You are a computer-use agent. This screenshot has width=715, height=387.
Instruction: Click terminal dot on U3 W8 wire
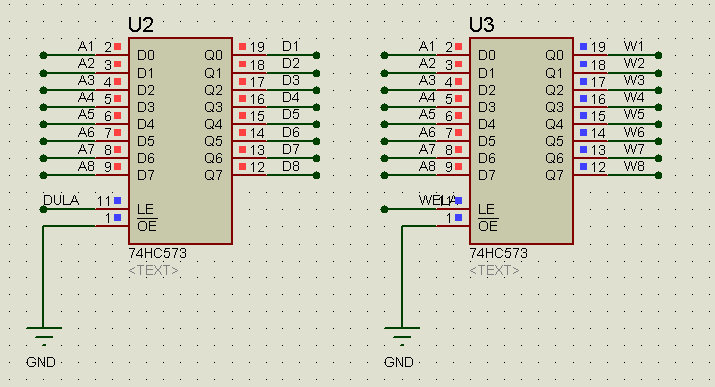pos(658,175)
